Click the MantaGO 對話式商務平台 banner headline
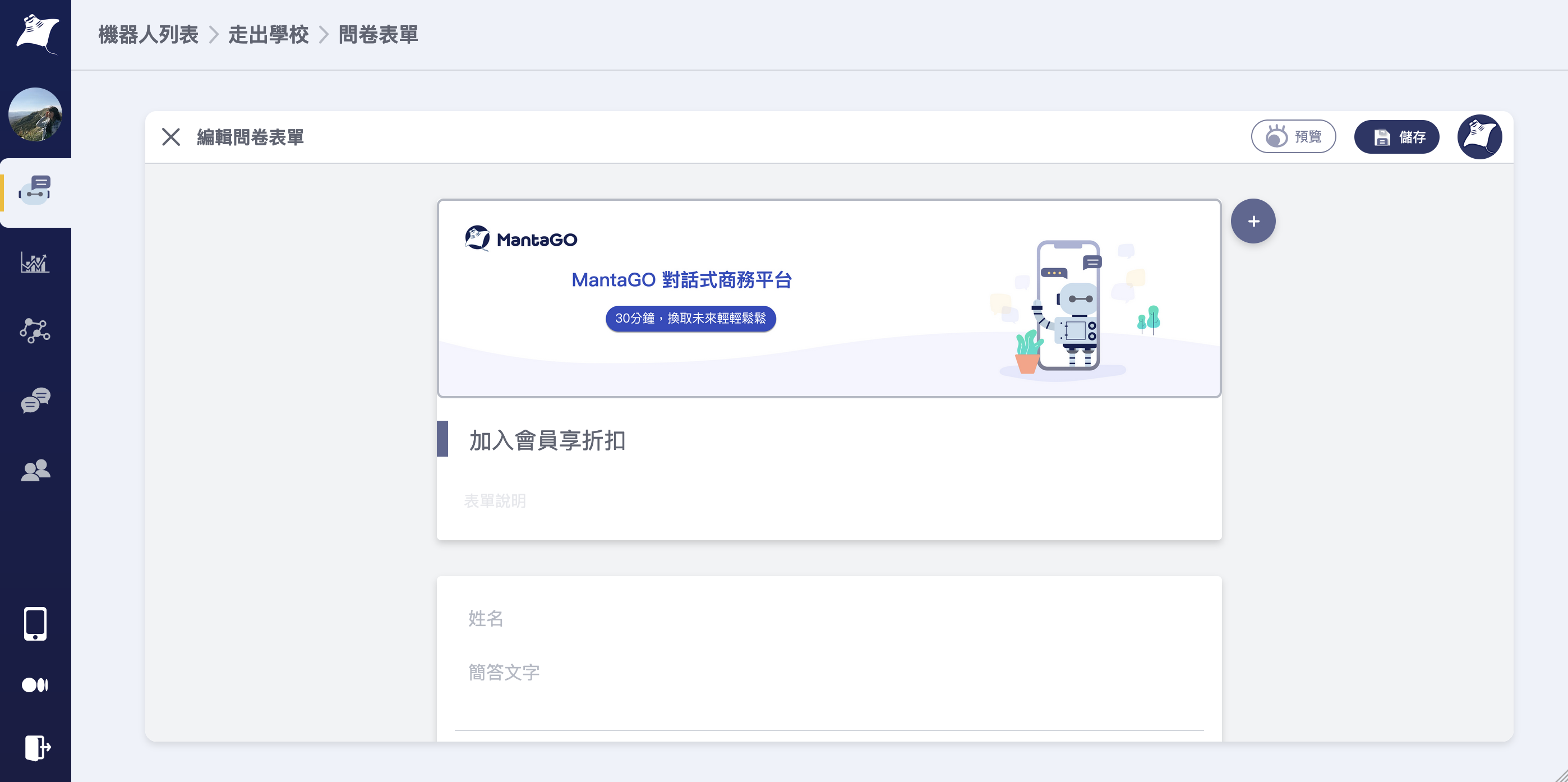This screenshot has width=1568, height=782. click(682, 280)
